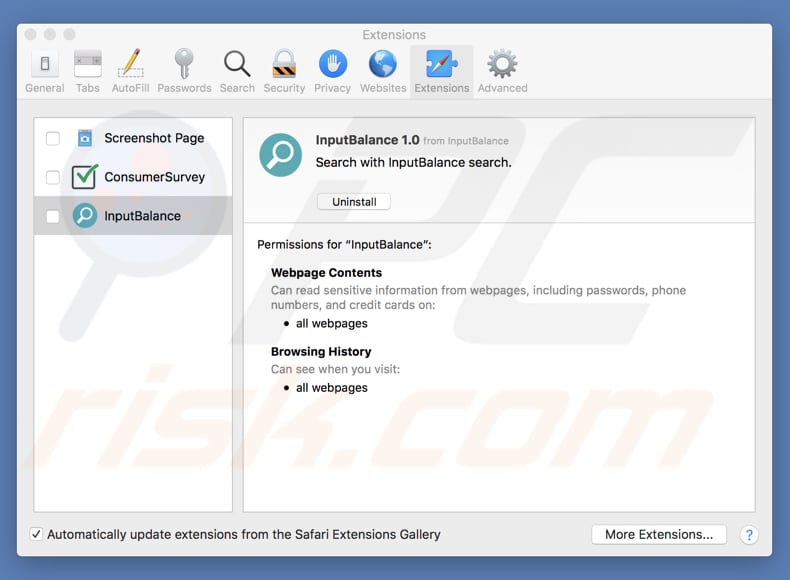Click the InputBalance magnifier icon in list
The height and width of the screenshot is (580, 790).
click(x=85, y=216)
